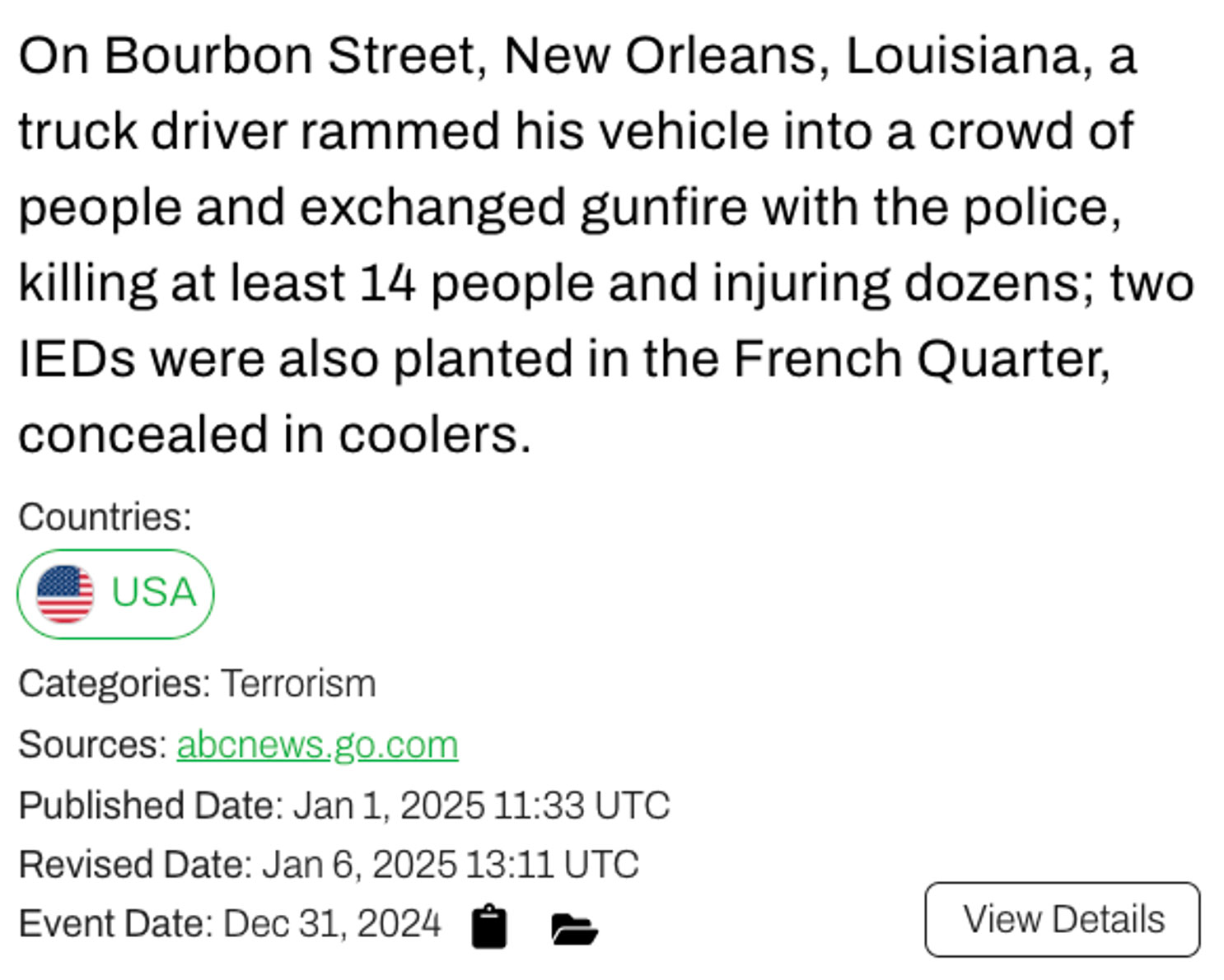Click "Bourbon Street" in the event summary
Screen dimensions: 1224x980
(x=290, y=56)
